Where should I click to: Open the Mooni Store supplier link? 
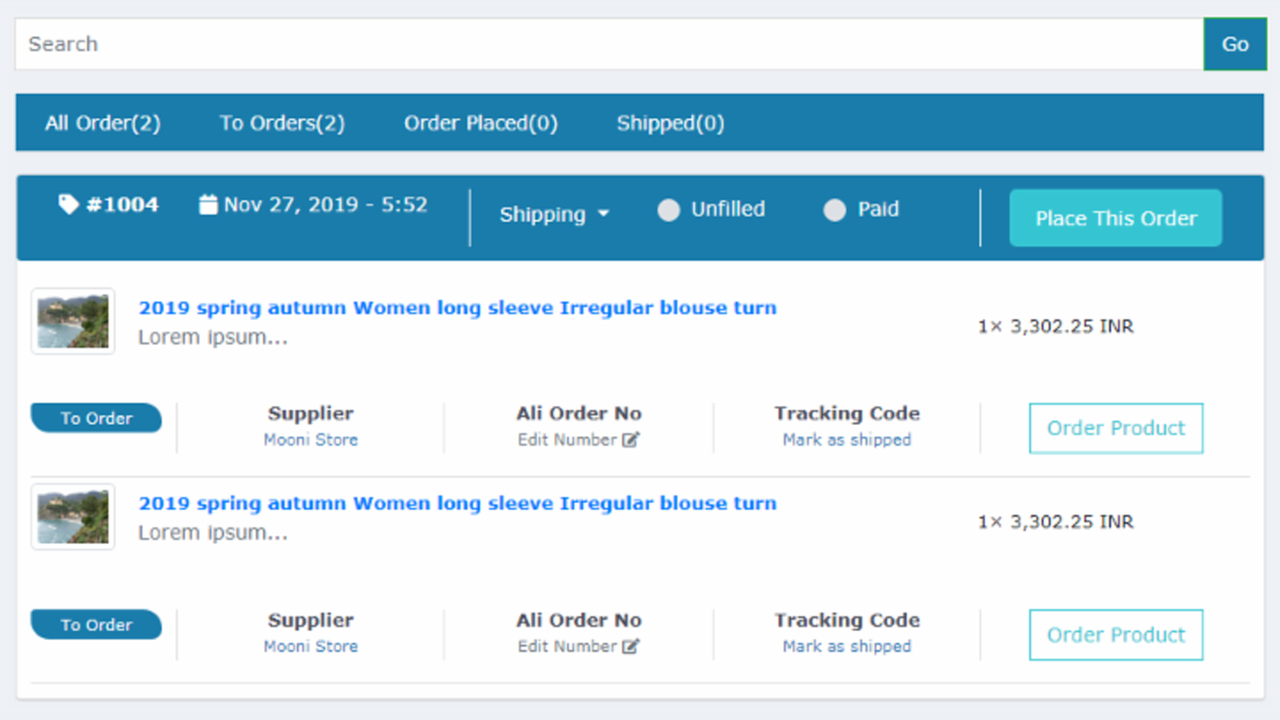click(310, 439)
